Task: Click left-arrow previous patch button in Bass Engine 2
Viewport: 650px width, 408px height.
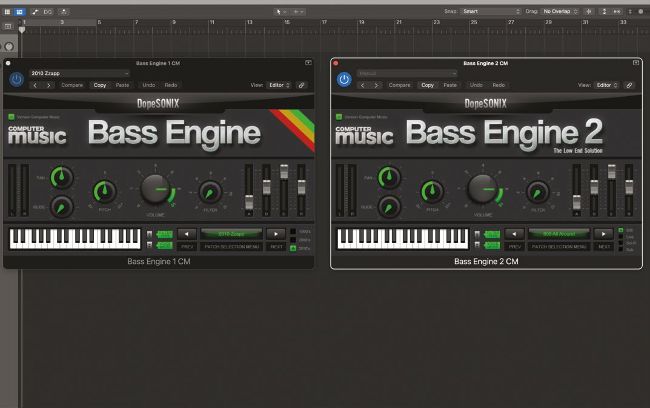Action: tap(514, 234)
